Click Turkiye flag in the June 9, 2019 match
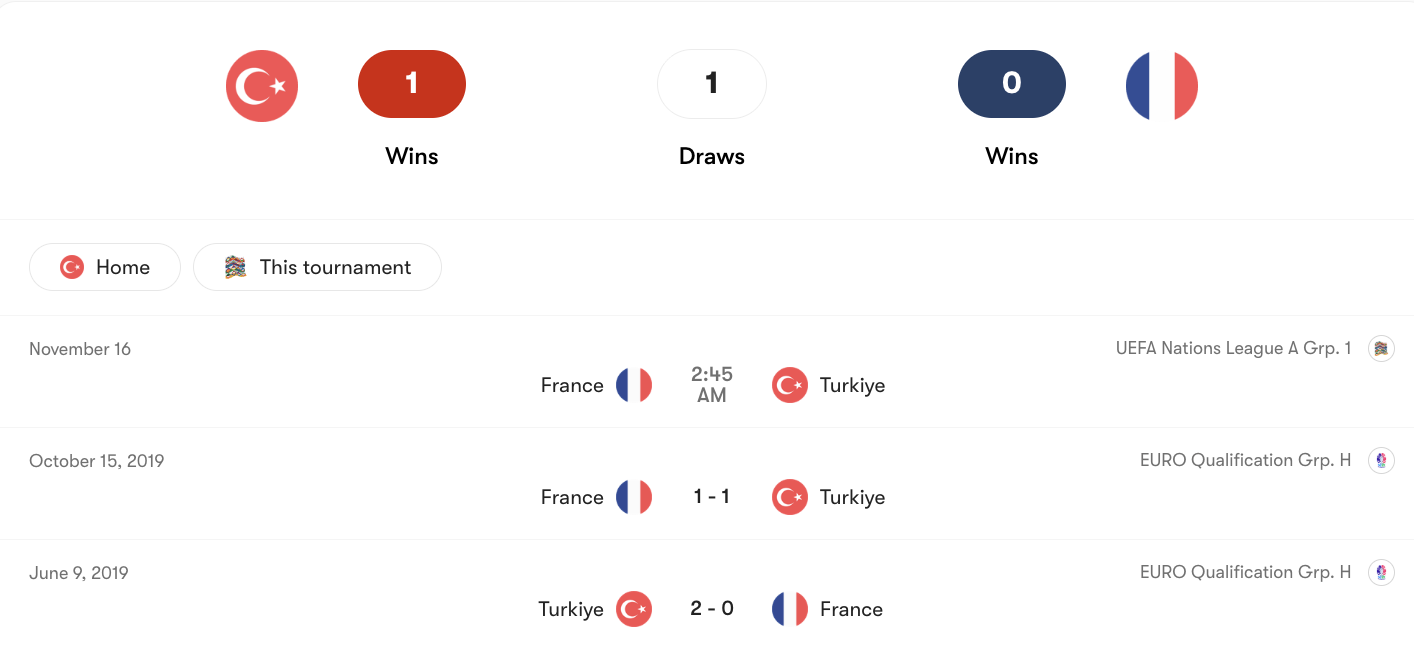Viewport: 1414px width, 646px height. (634, 609)
